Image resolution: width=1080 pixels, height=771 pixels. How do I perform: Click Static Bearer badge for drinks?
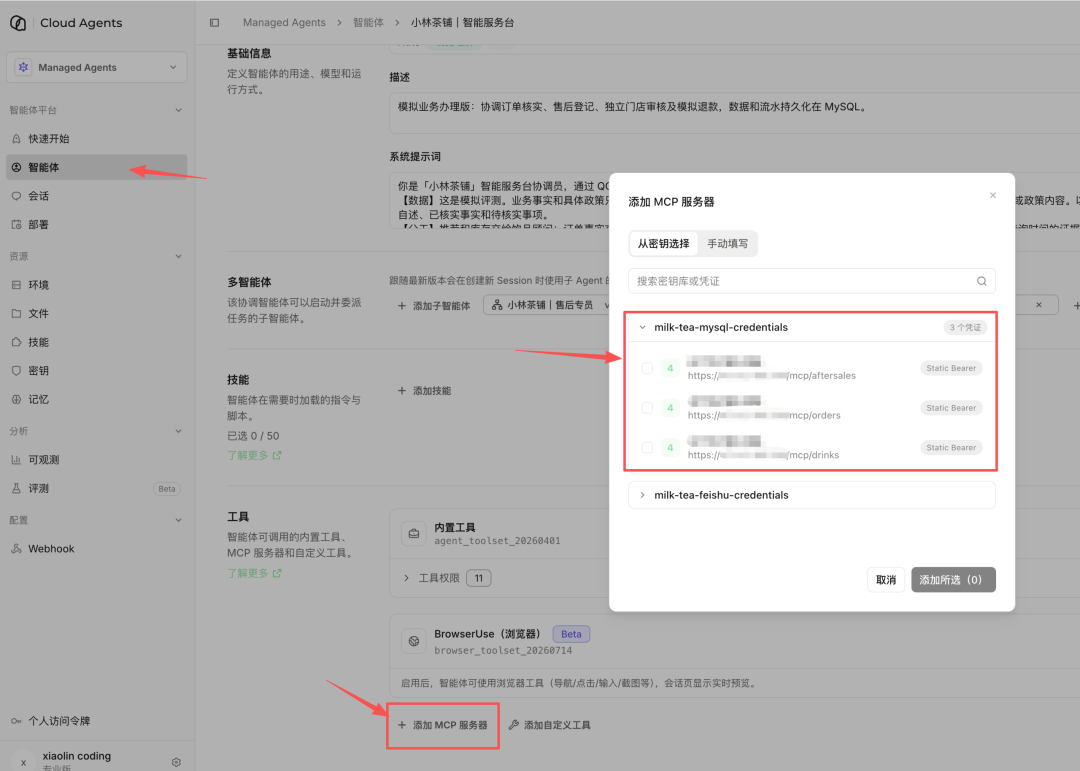click(x=951, y=448)
